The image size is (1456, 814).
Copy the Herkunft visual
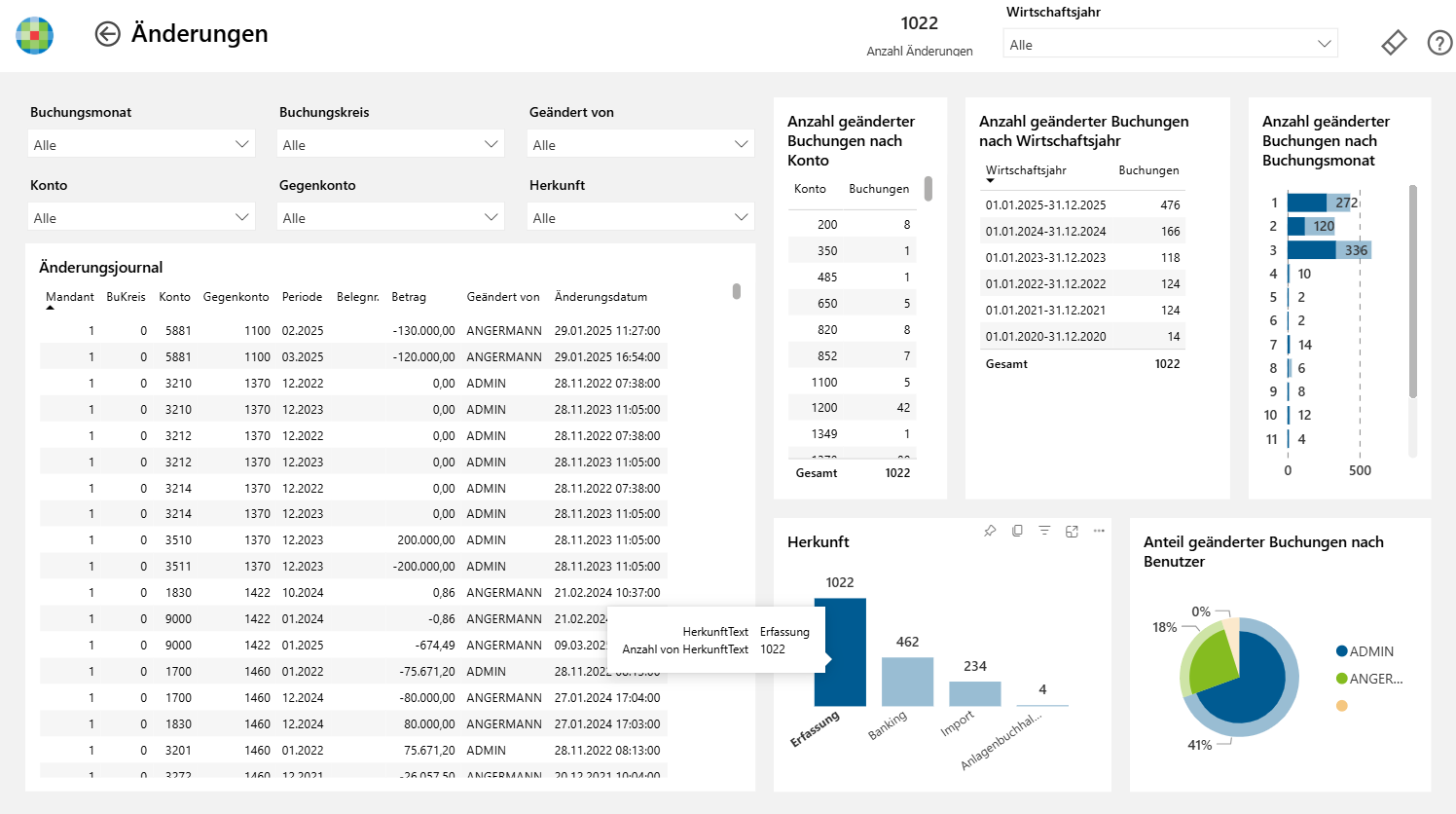pos(1017,531)
